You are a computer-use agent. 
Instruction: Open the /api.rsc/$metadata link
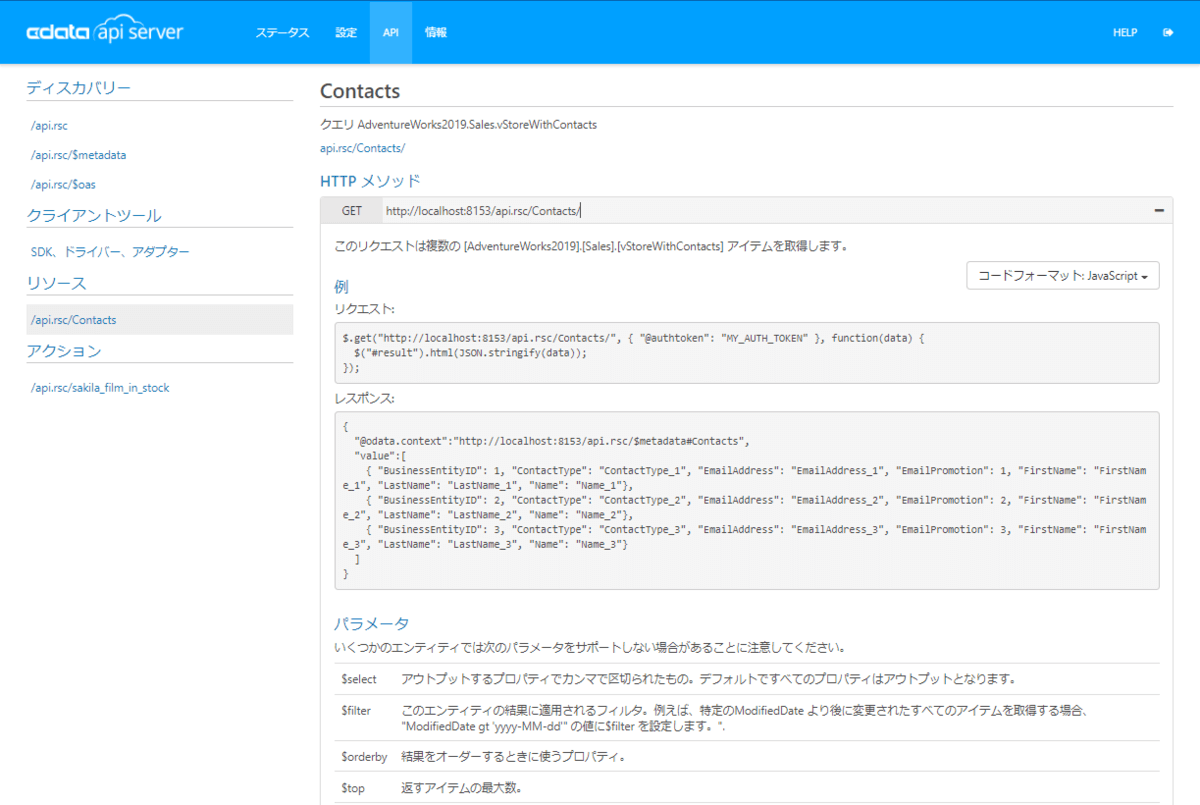tap(78, 155)
